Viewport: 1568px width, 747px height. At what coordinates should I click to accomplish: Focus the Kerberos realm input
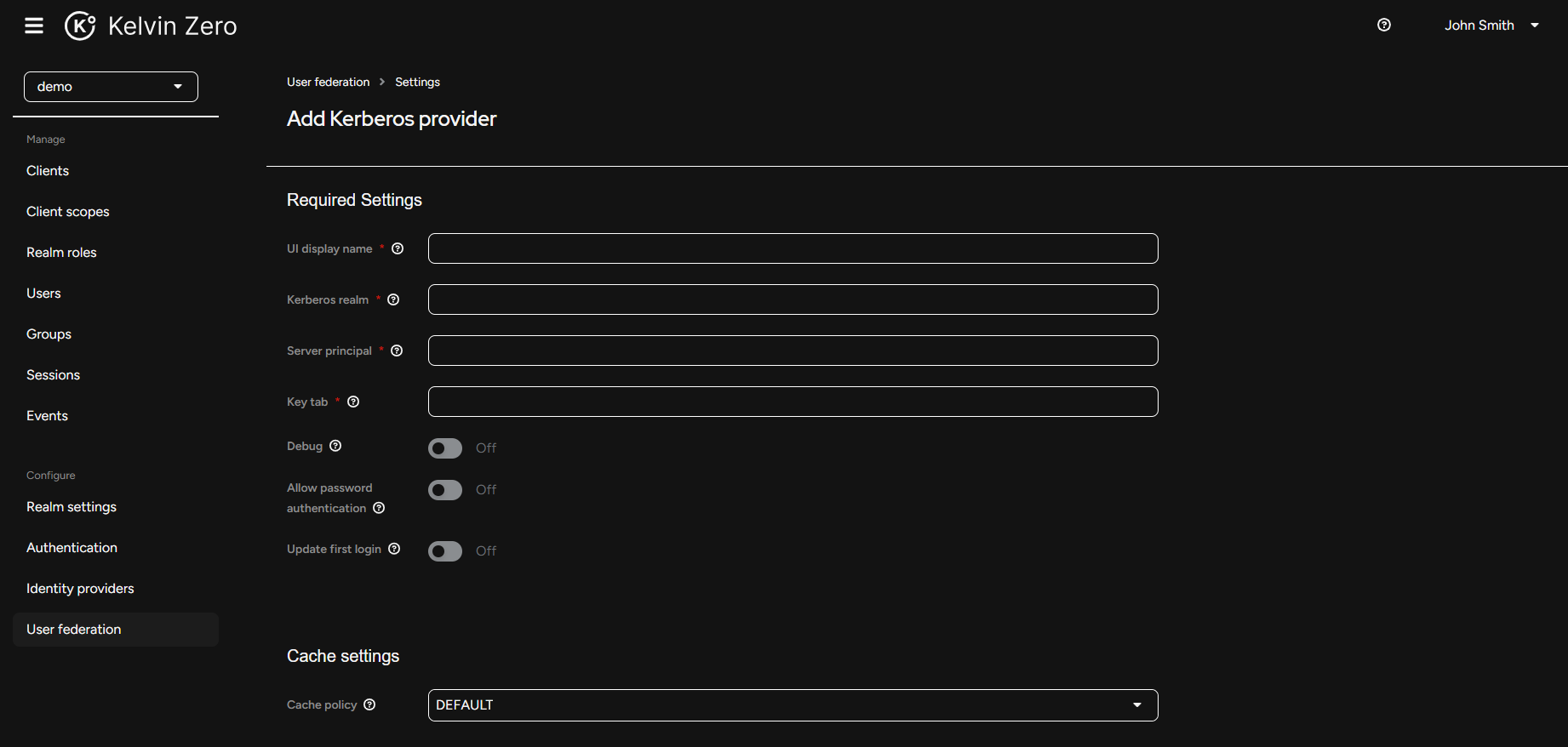click(793, 299)
